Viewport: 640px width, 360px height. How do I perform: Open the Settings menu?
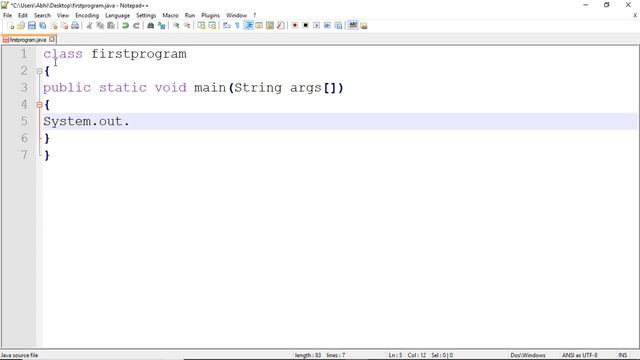tap(146, 16)
